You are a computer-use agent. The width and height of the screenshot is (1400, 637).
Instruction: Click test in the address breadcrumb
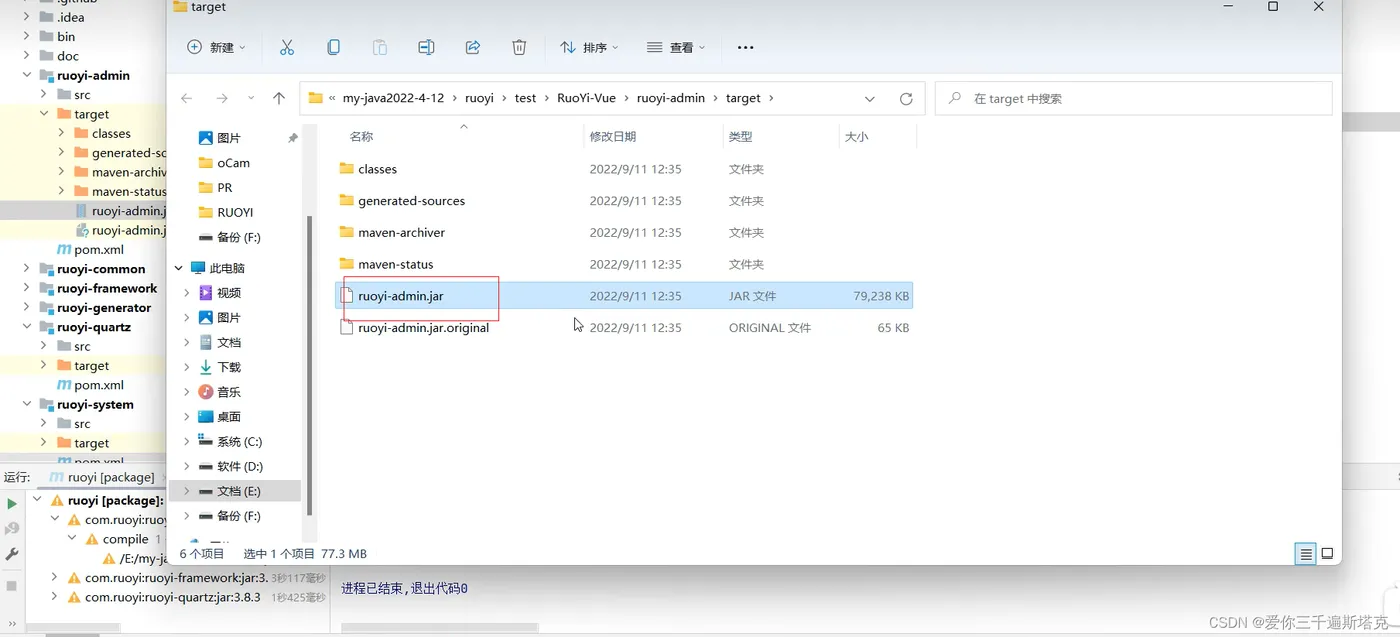click(525, 98)
